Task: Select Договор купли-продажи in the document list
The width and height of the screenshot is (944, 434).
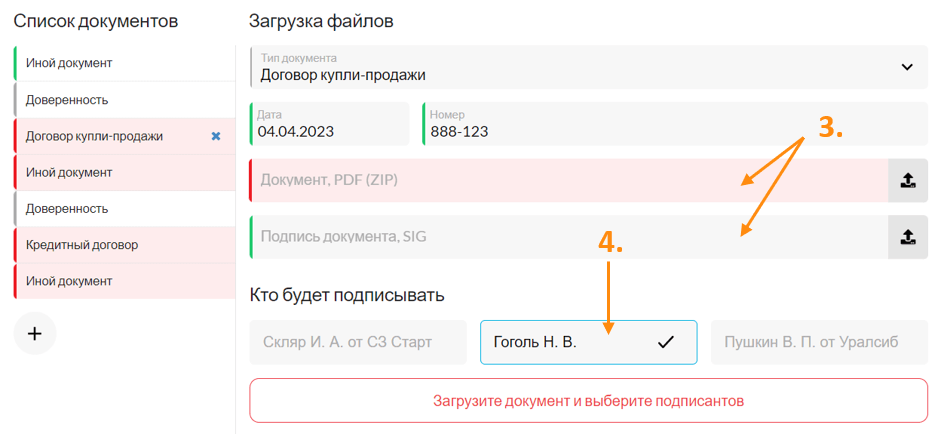Action: 124,137
